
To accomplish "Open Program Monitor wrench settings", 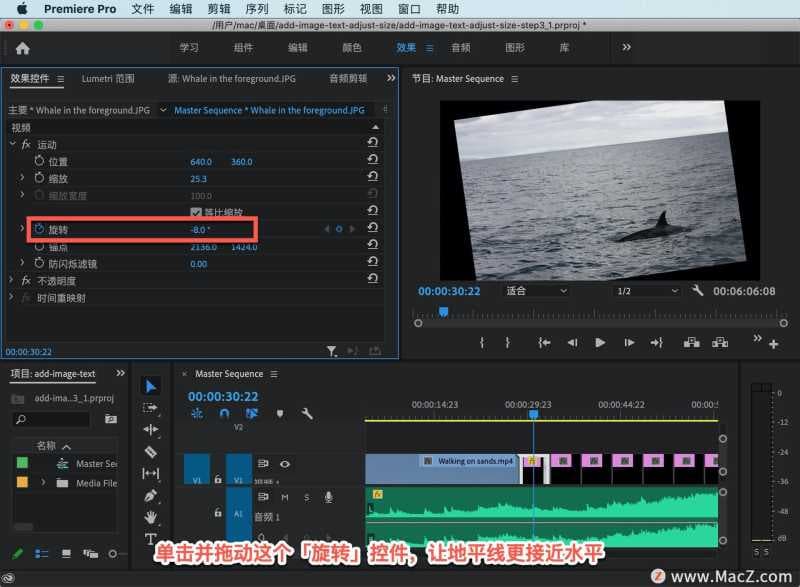I will coord(698,291).
